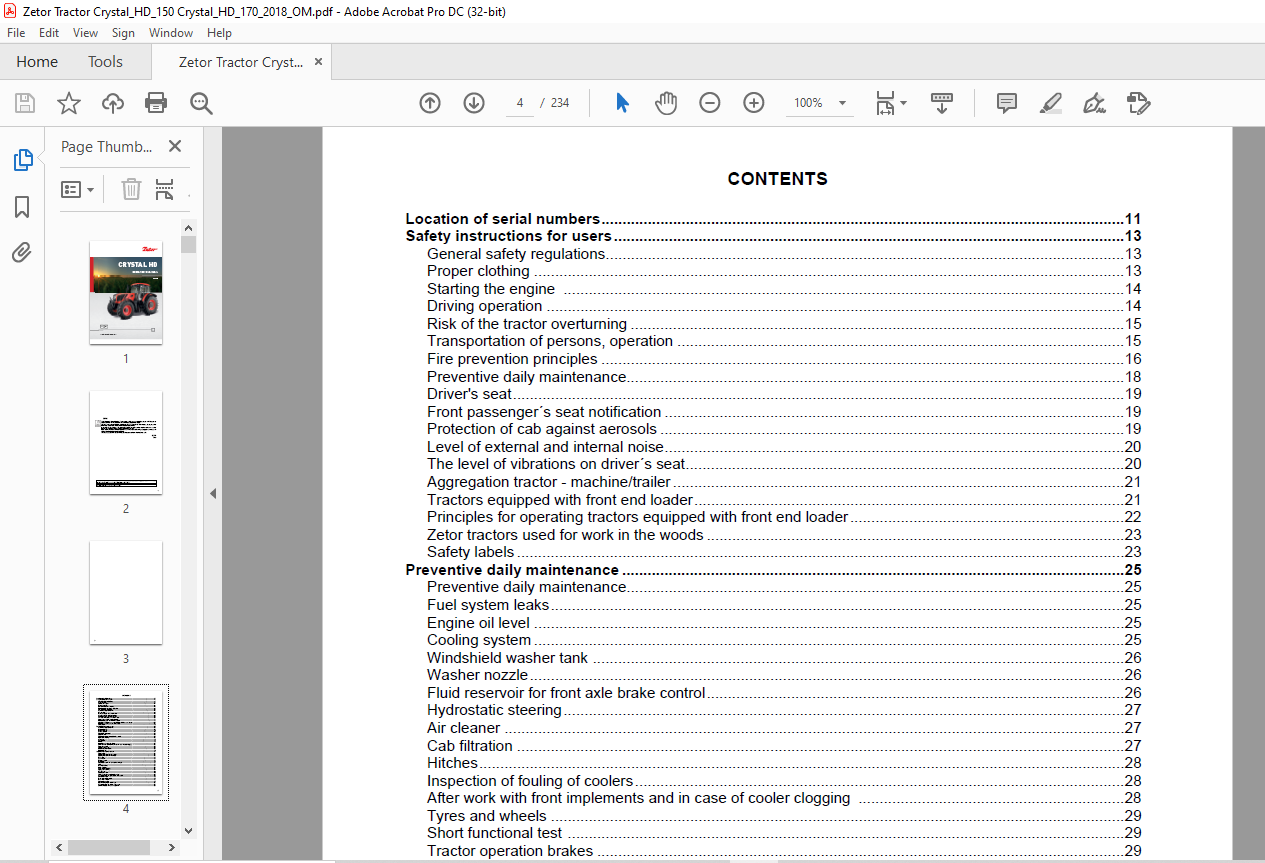Open the sign document pen tool
Image resolution: width=1265 pixels, height=863 pixels.
[x=1094, y=103]
